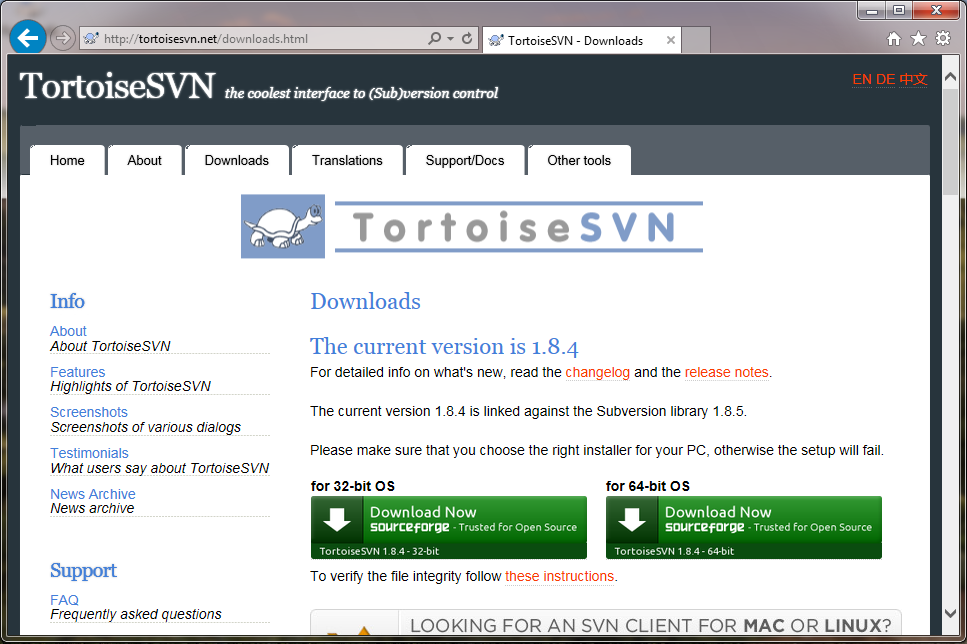The width and height of the screenshot is (967, 644).
Task: Open the Features sidebar link
Action: click(x=78, y=372)
